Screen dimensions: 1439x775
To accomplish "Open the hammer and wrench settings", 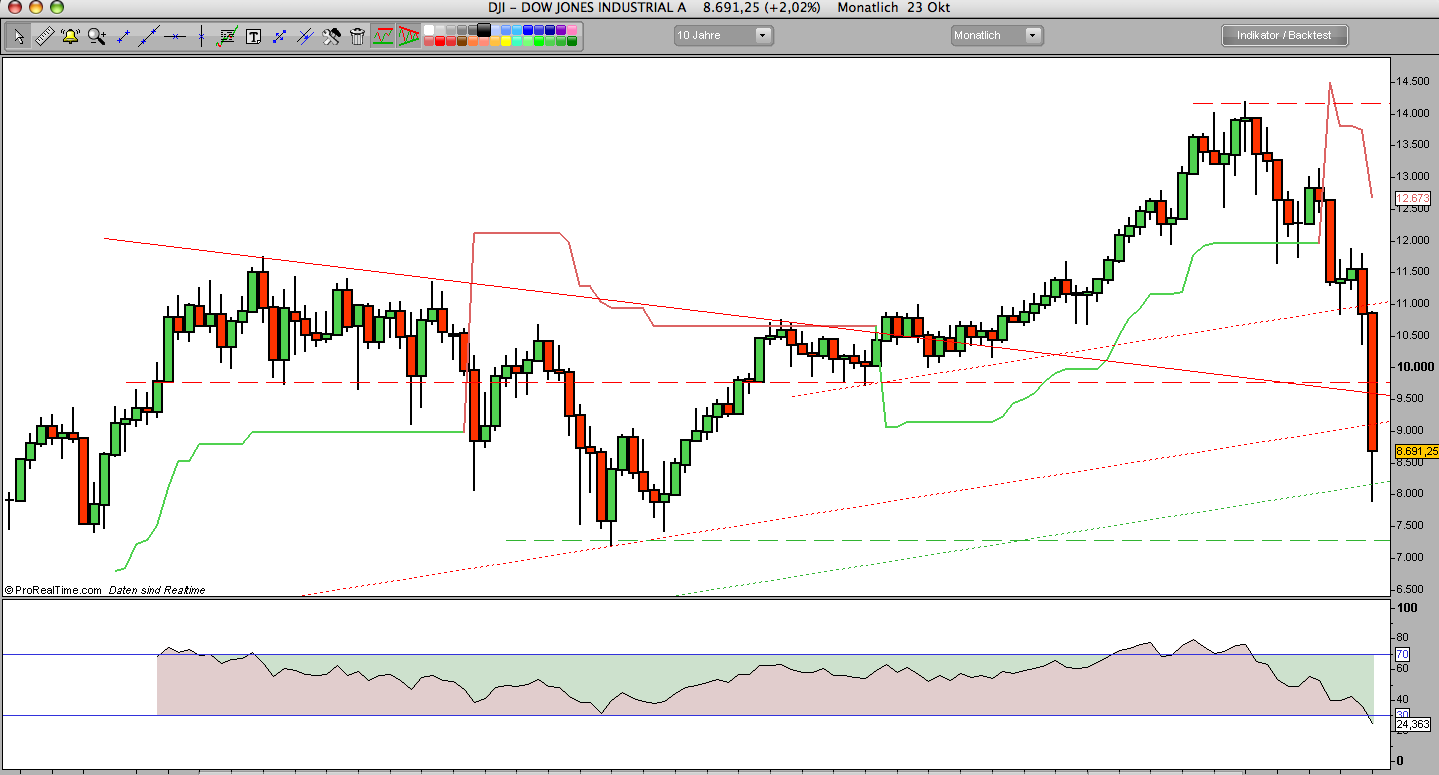I will click(331, 37).
